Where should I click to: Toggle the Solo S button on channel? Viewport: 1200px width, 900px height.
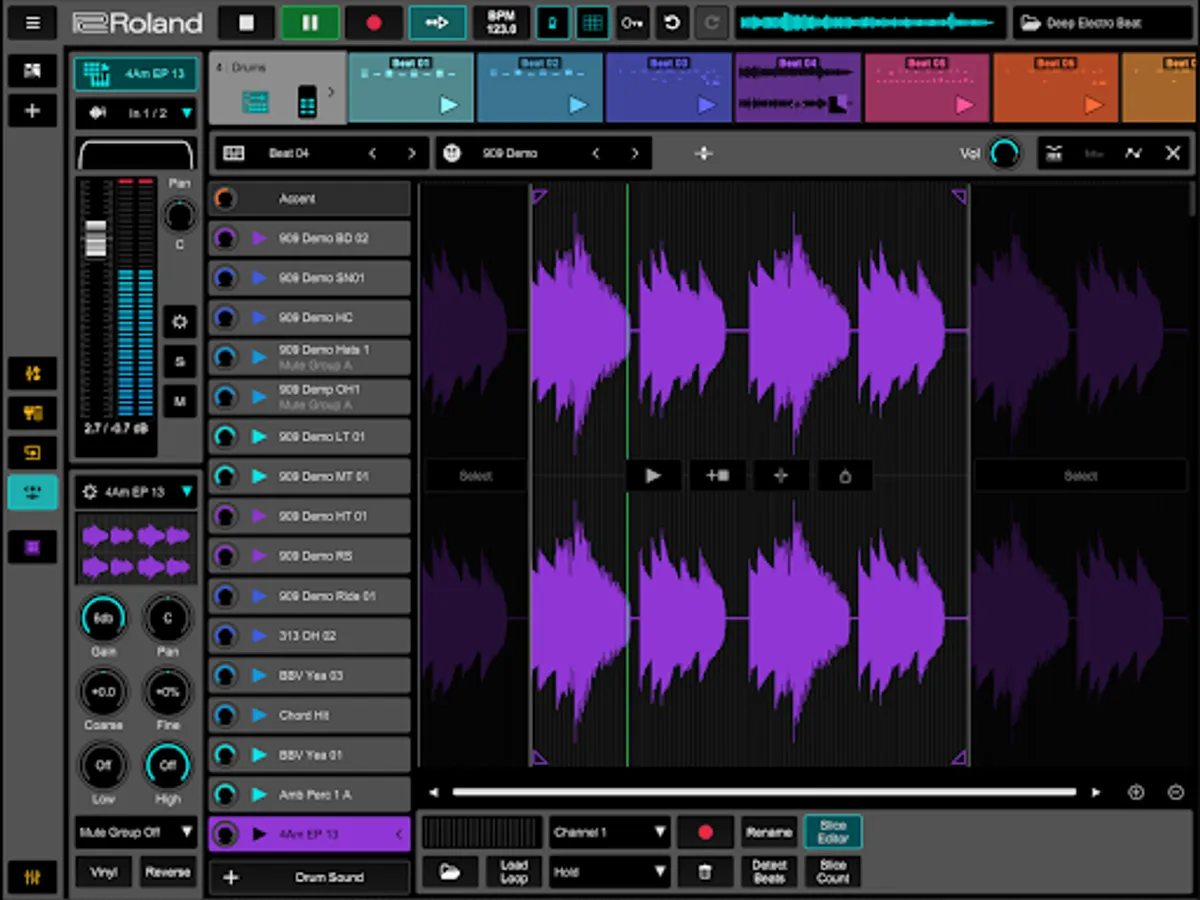tap(180, 361)
